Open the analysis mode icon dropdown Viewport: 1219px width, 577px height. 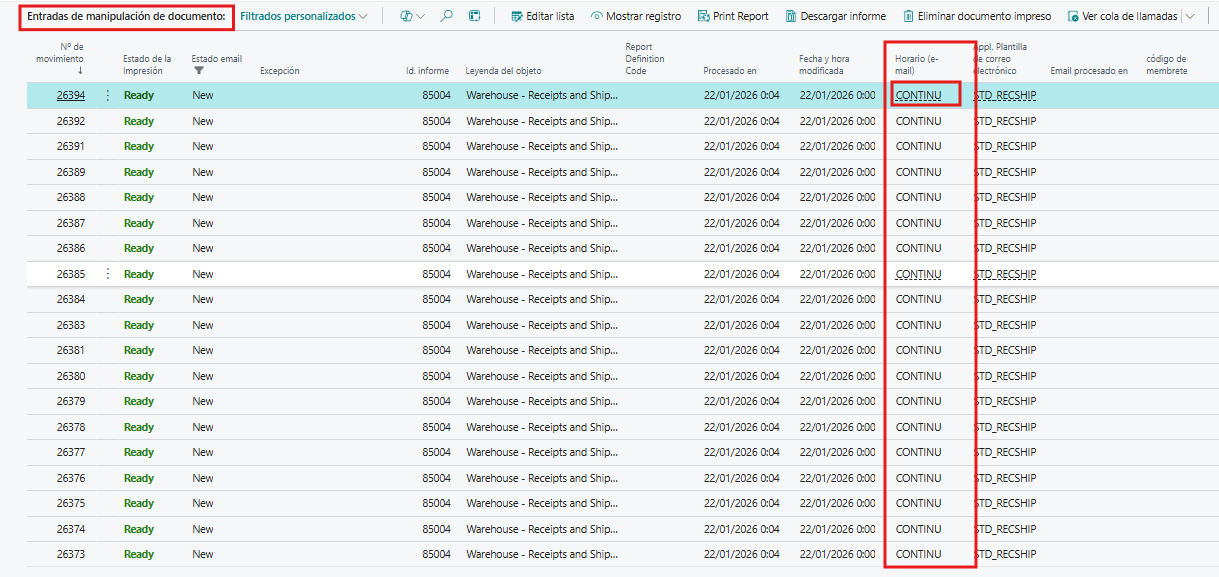pyautogui.click(x=412, y=16)
